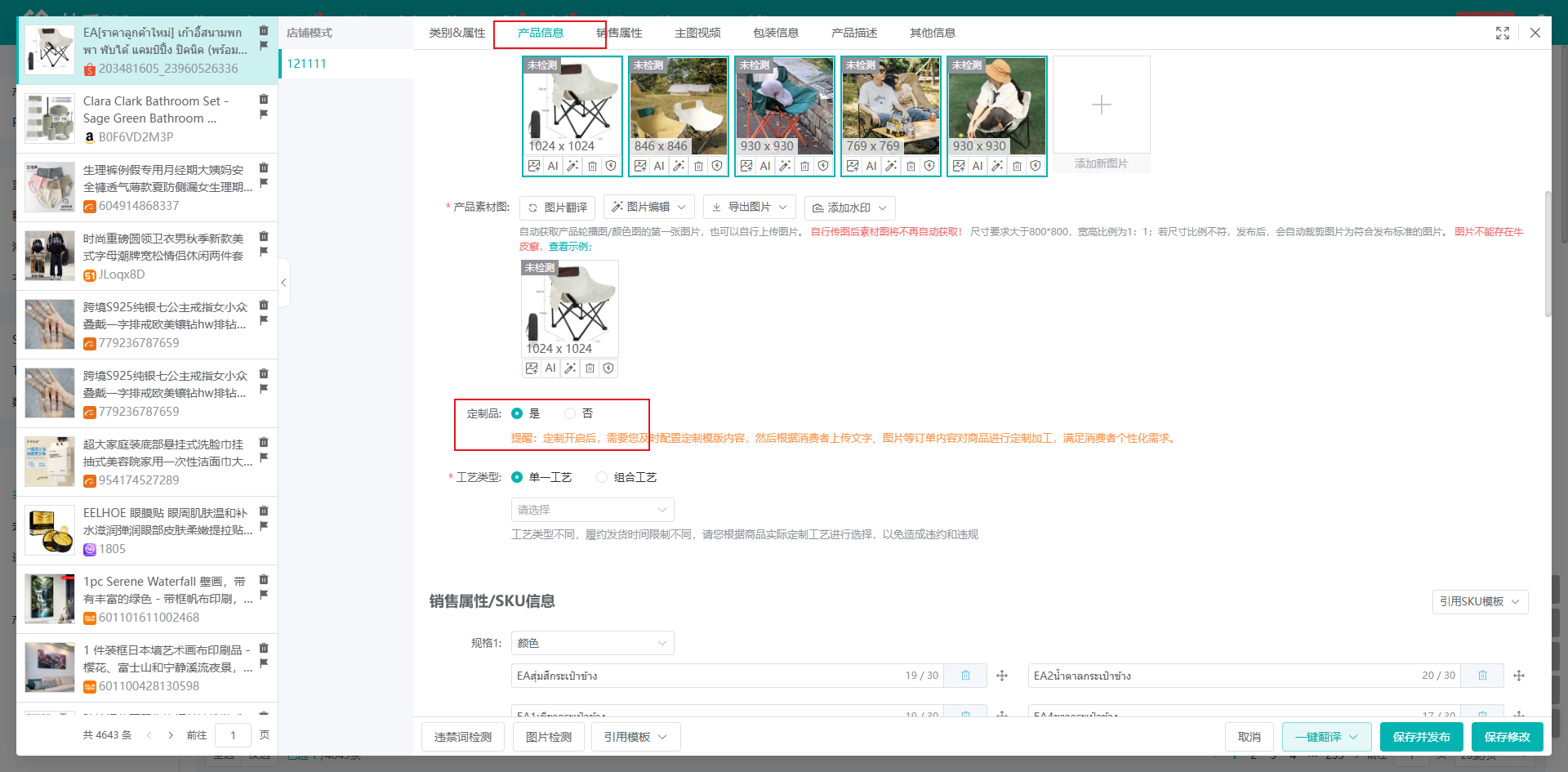The height and width of the screenshot is (772, 1568).
Task: Set 定制品 to 否
Action: 570,413
